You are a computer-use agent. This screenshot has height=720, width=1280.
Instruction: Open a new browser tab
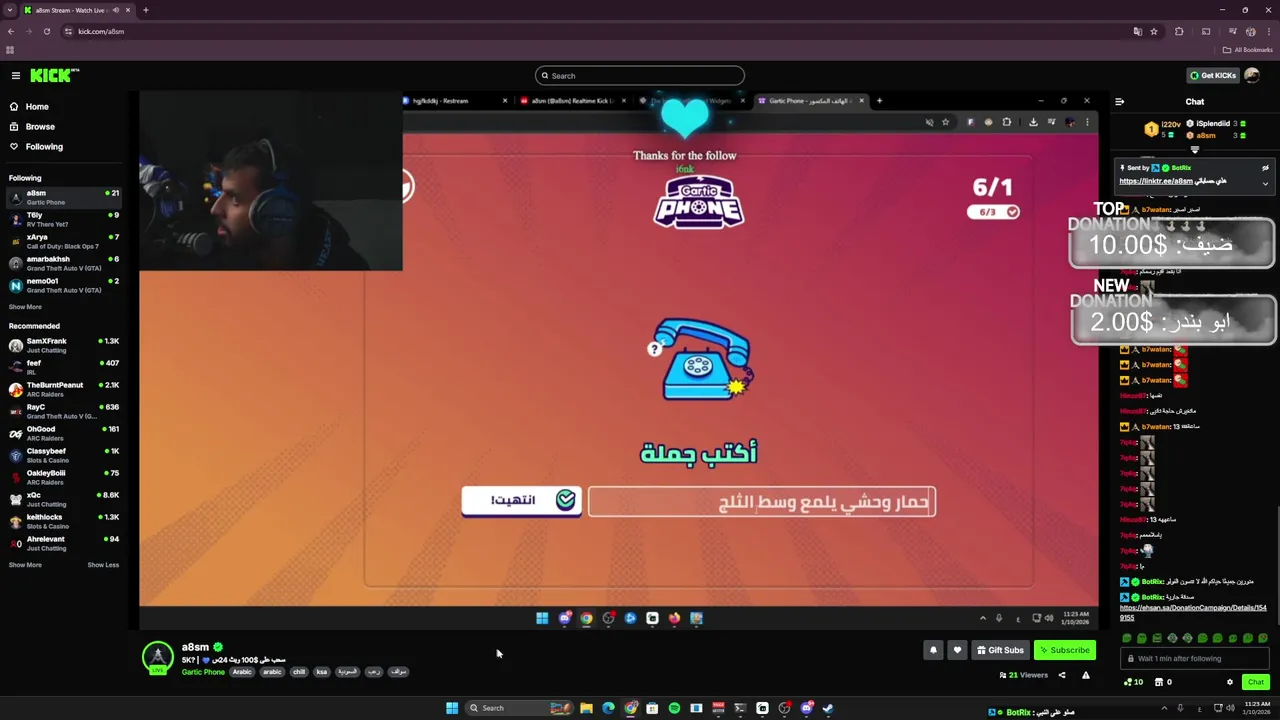point(145,10)
